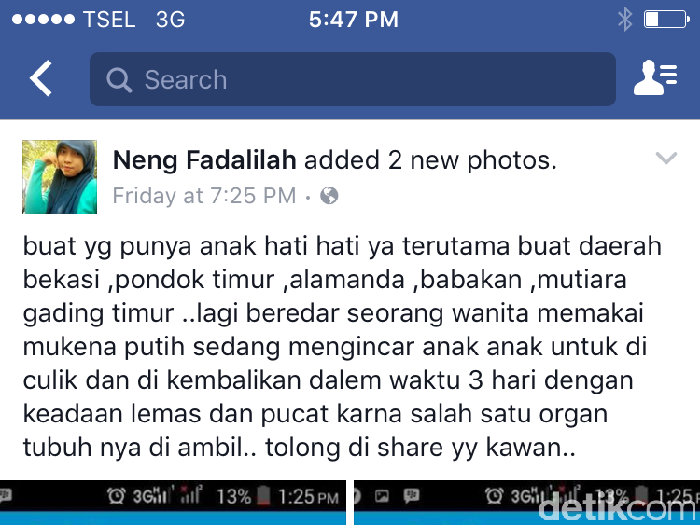This screenshot has height=525, width=700.
Task: Tap the battery indicator icon
Action: click(x=666, y=20)
